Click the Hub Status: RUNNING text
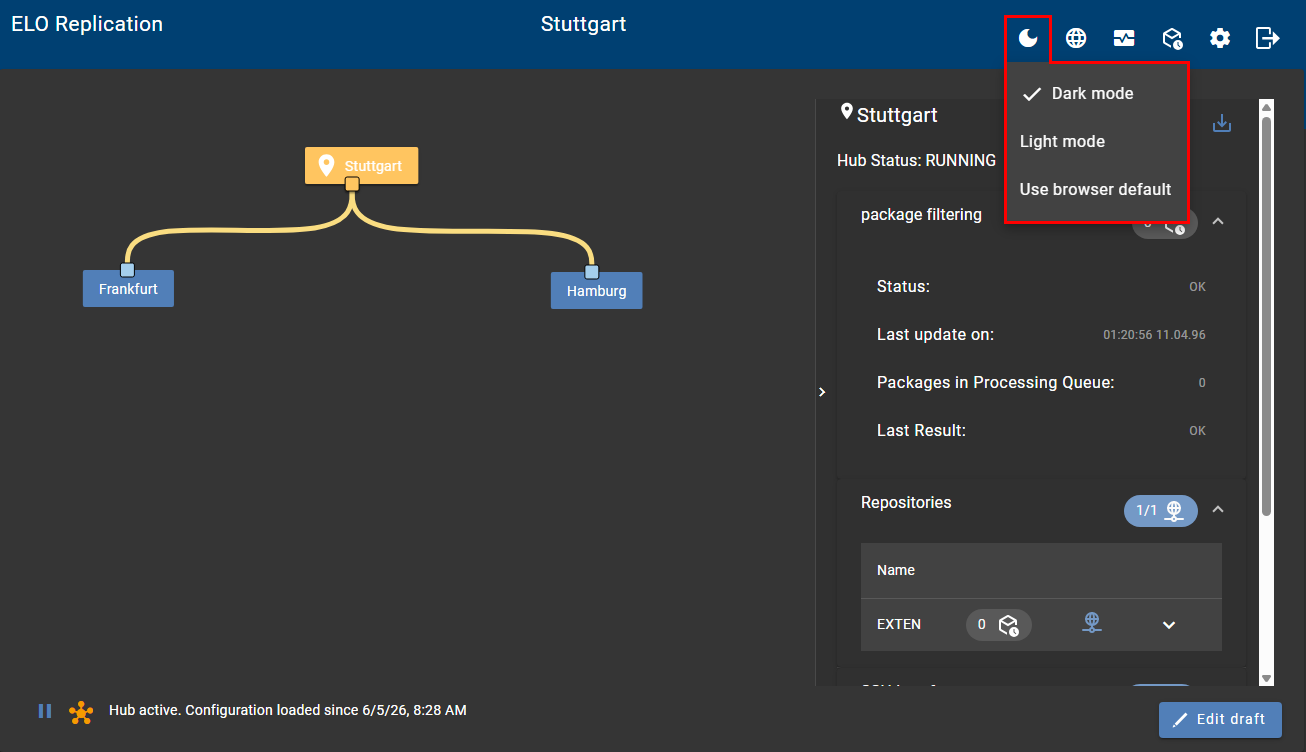Viewport: 1306px width, 752px height. pyautogui.click(x=916, y=160)
